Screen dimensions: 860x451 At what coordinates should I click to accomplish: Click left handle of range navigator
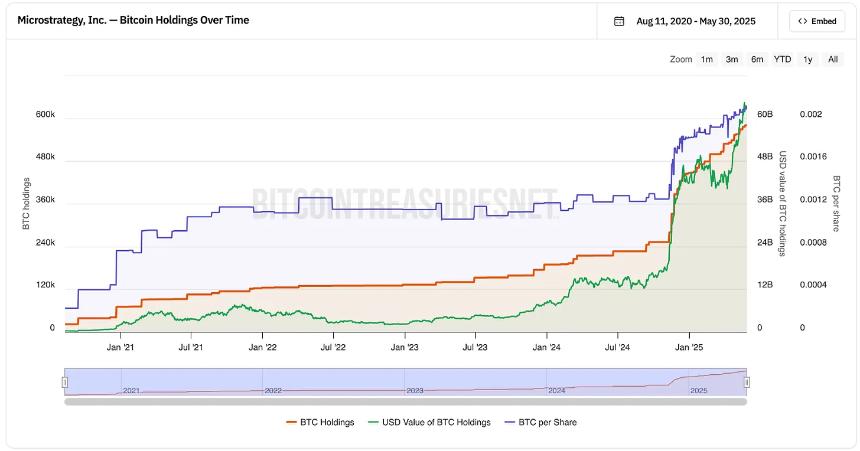[x=65, y=382]
